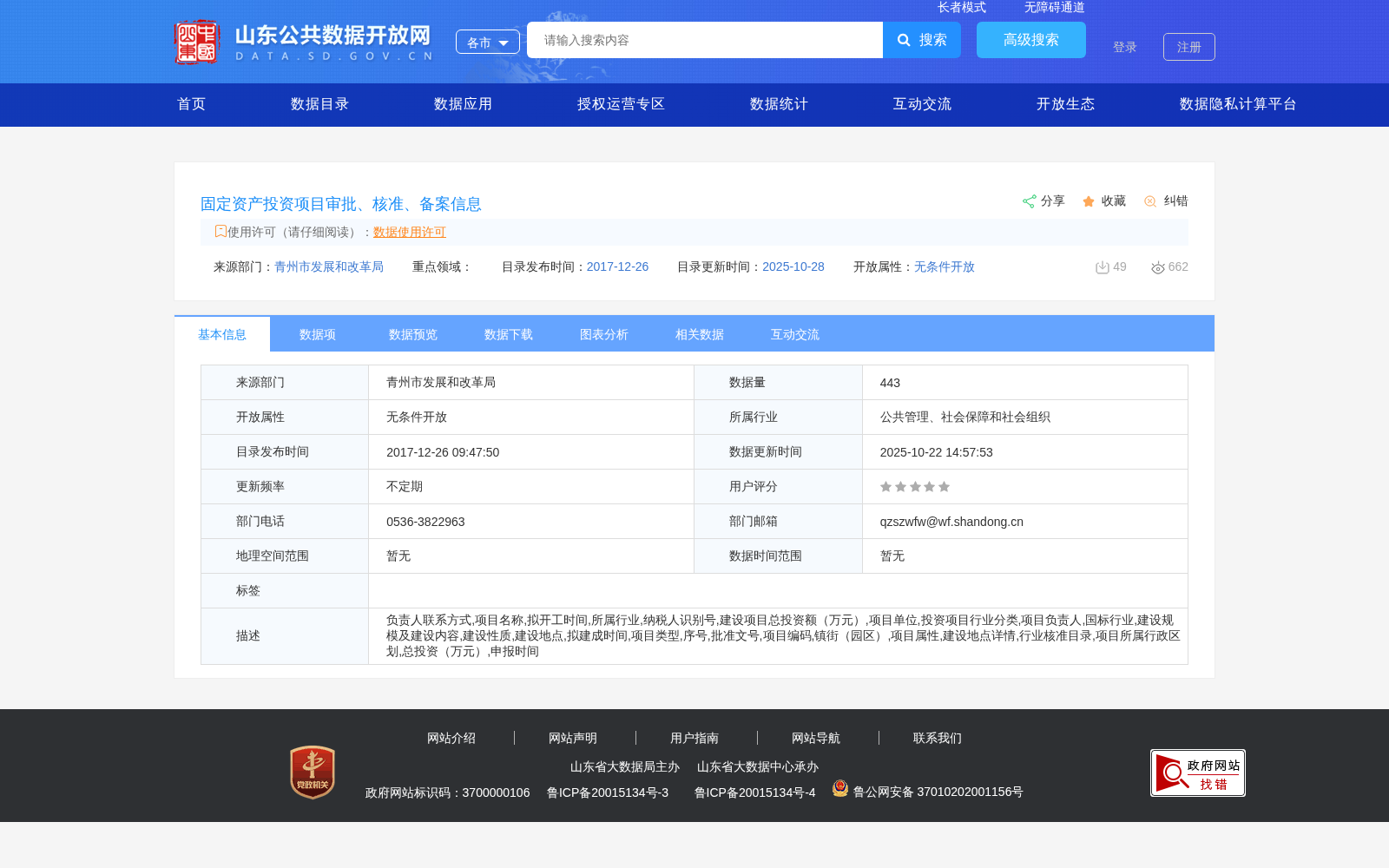Click the 搜索 button
The width and height of the screenshot is (1389, 868).
point(922,40)
